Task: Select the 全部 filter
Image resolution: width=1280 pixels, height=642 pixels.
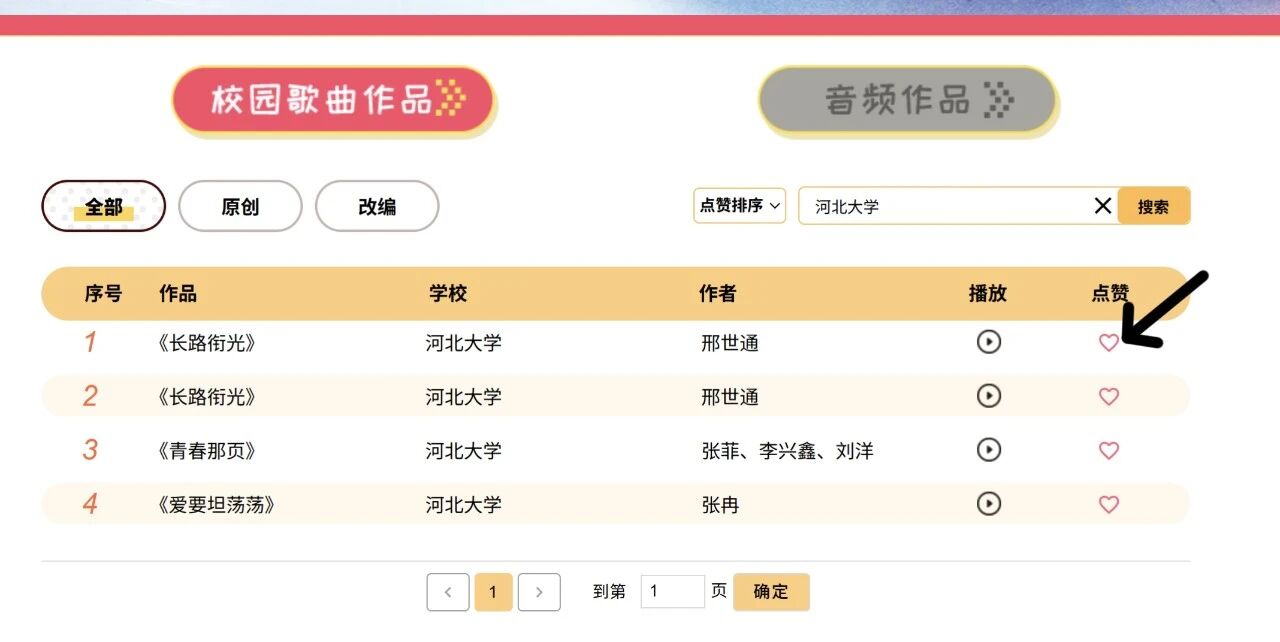Action: (103, 207)
